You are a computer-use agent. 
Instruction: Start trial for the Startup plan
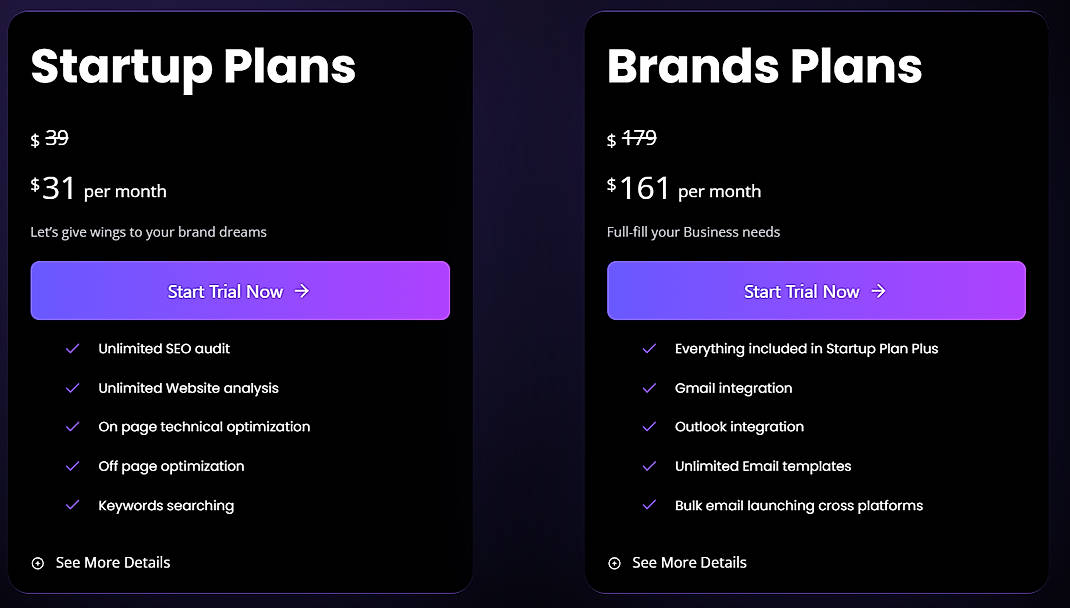point(240,290)
